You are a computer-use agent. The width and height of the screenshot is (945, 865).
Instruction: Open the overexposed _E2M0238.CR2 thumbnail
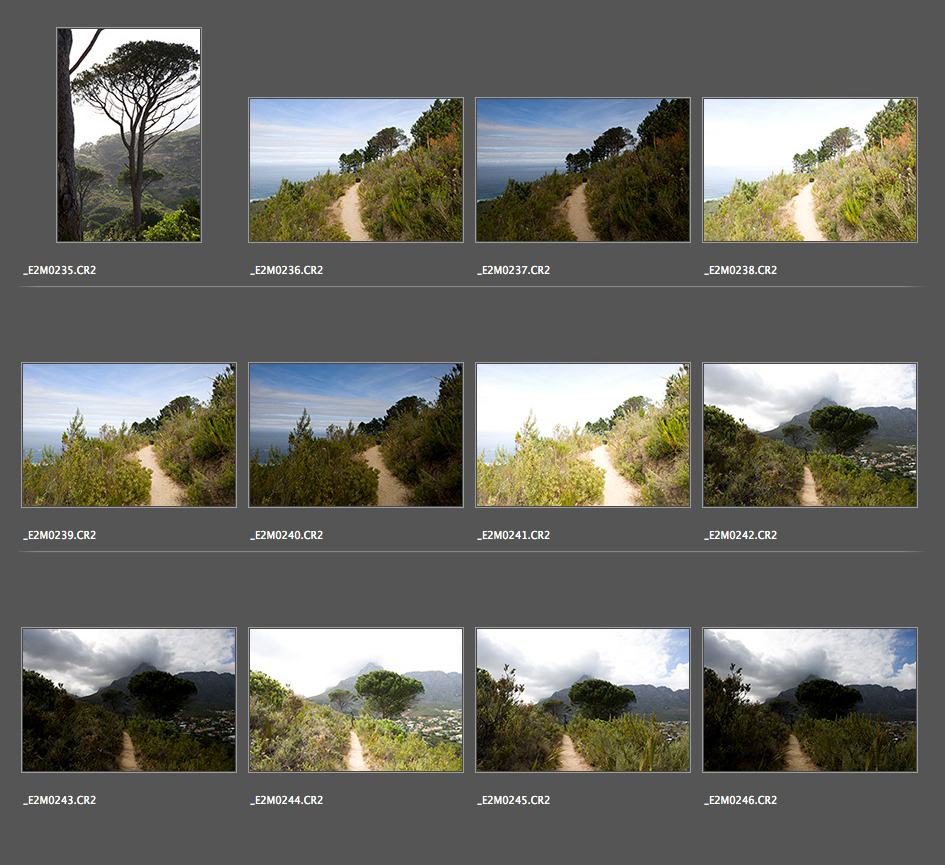coord(810,170)
